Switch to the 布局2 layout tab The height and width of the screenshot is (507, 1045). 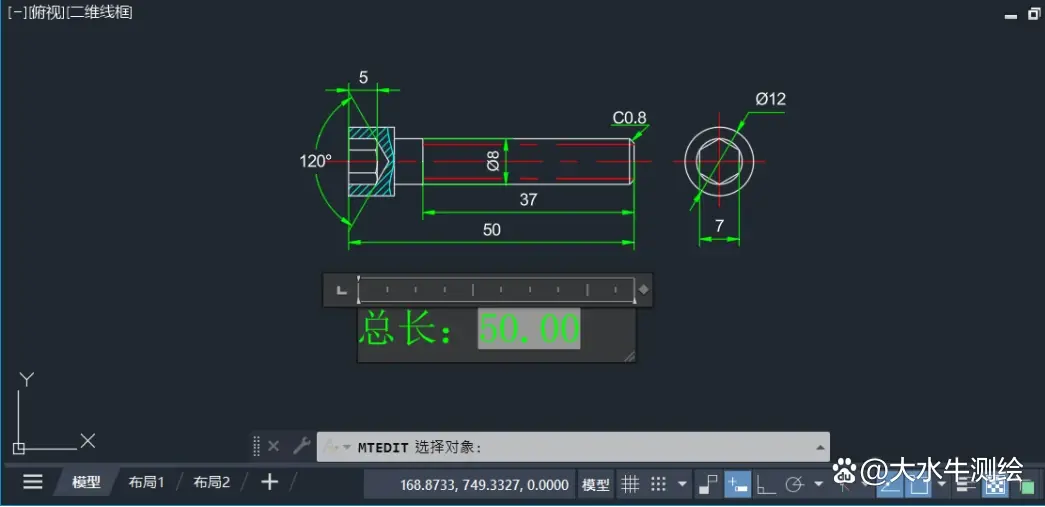pyautogui.click(x=212, y=482)
